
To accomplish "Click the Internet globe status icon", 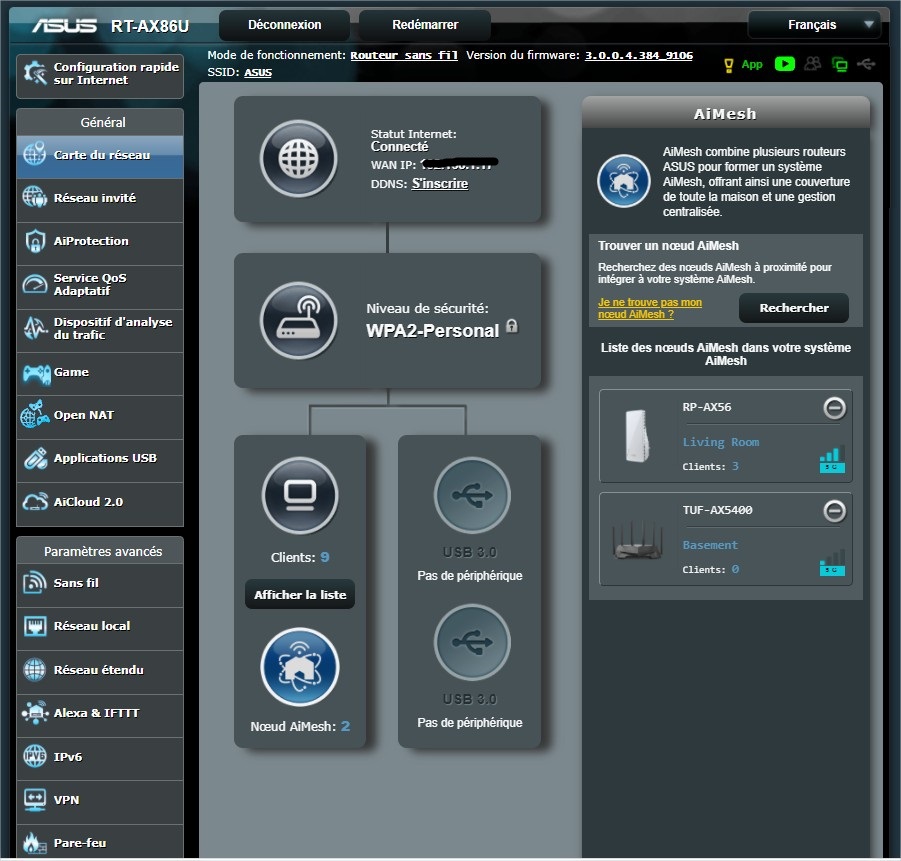I will coord(298,159).
